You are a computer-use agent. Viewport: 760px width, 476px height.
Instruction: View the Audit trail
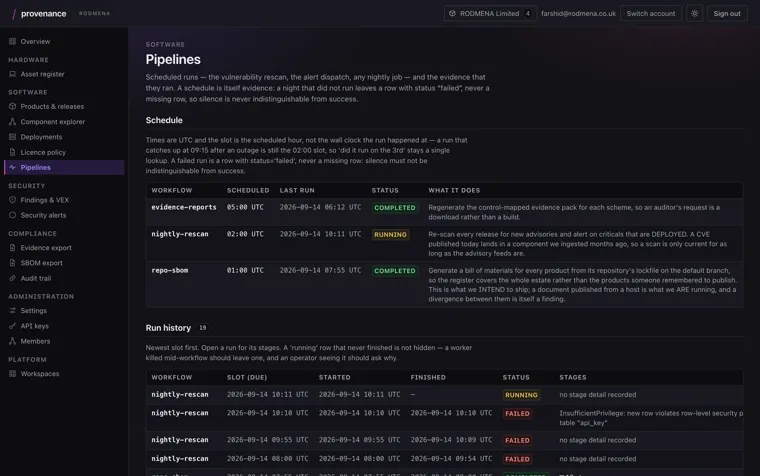tap(63, 278)
